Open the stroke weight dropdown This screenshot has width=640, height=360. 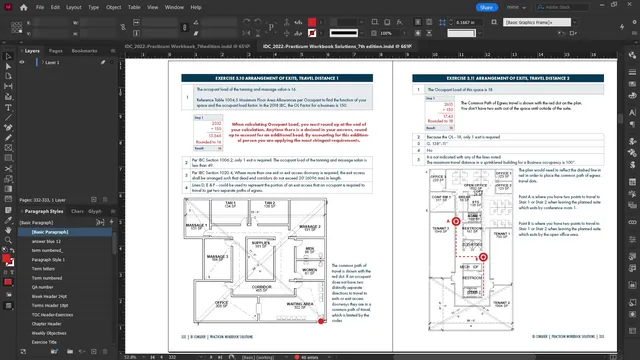362,22
